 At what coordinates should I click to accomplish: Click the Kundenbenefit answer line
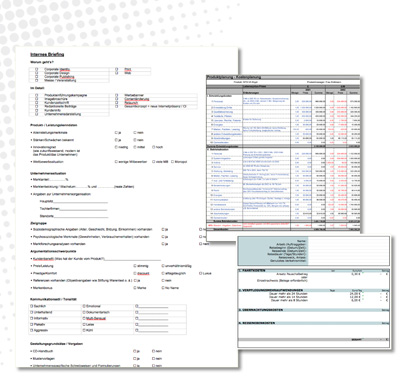pyautogui.click(x=133, y=259)
